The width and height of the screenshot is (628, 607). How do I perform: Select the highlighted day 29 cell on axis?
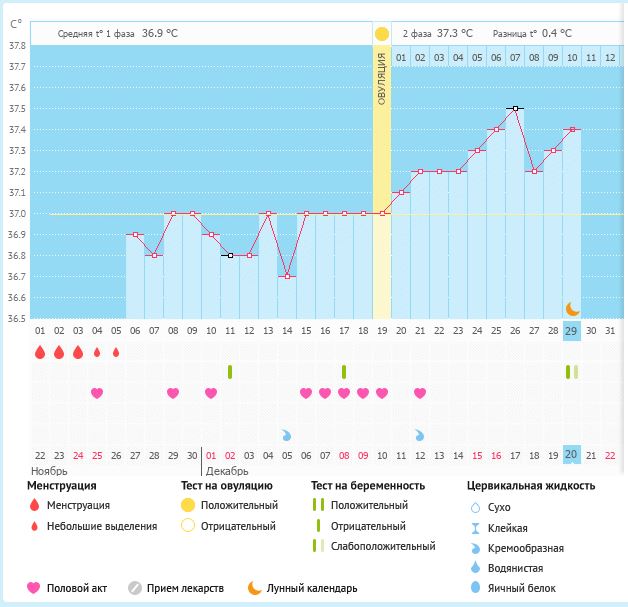pos(572,331)
